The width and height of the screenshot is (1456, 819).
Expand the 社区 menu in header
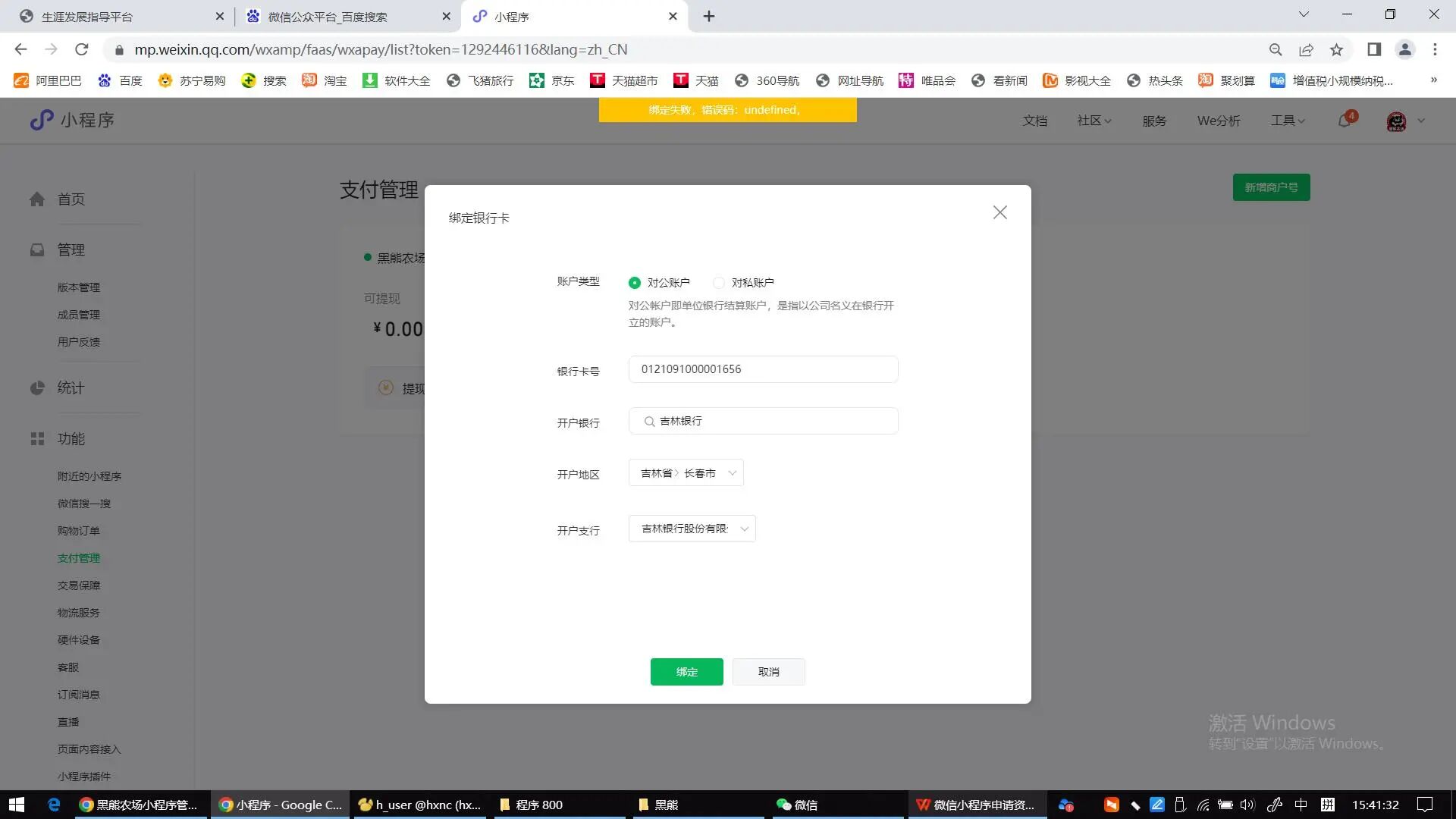[x=1094, y=121]
